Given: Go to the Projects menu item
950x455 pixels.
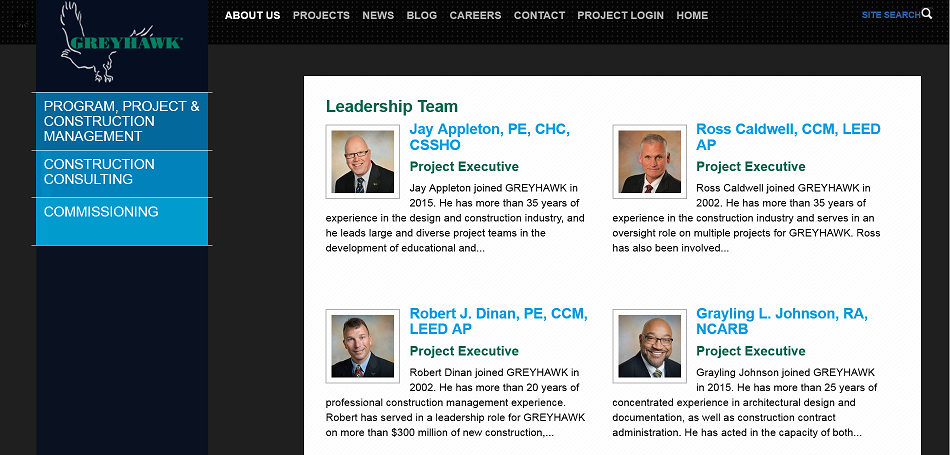Looking at the screenshot, I should (321, 16).
